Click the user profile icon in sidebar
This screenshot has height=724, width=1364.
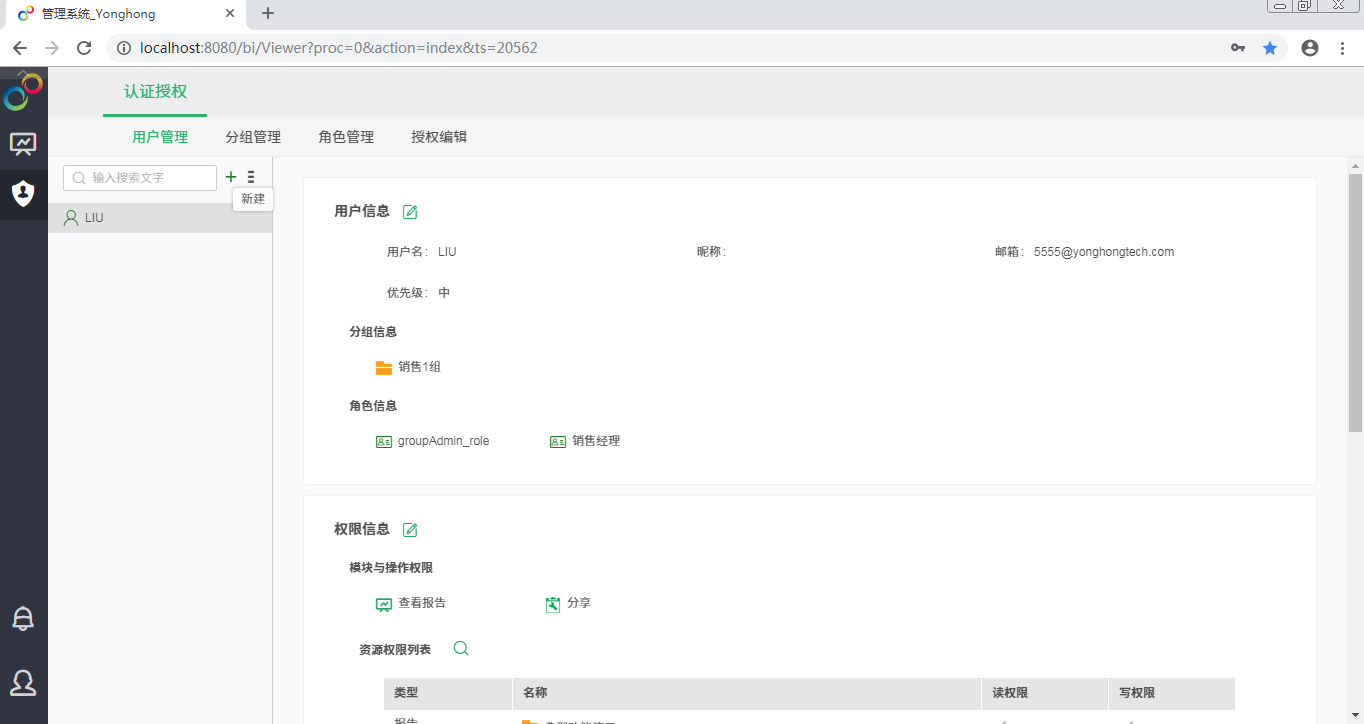[23, 683]
